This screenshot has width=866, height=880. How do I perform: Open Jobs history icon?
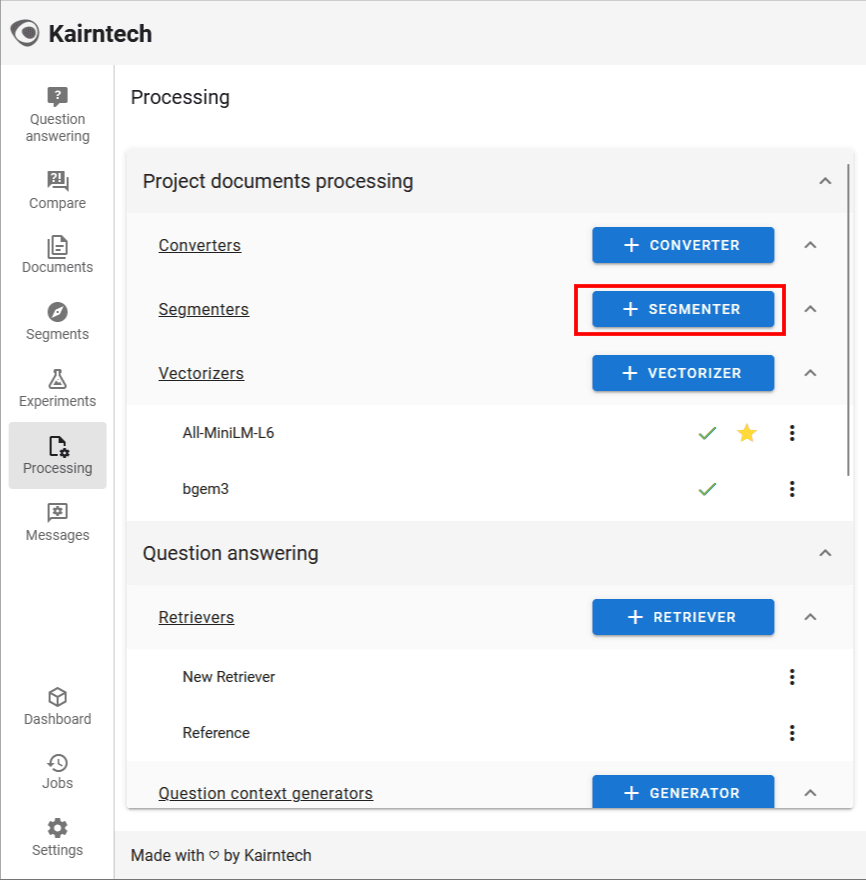click(x=57, y=763)
